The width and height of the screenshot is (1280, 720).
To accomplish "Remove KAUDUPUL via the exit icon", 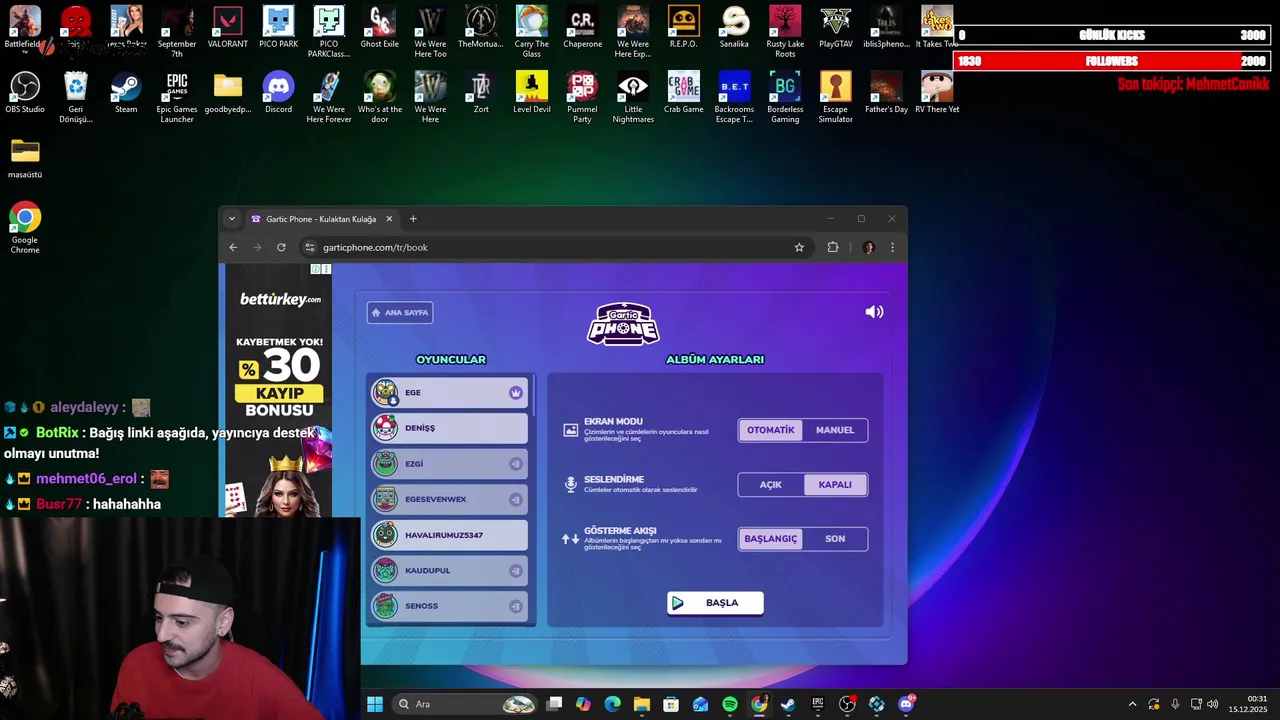I will pos(516,571).
